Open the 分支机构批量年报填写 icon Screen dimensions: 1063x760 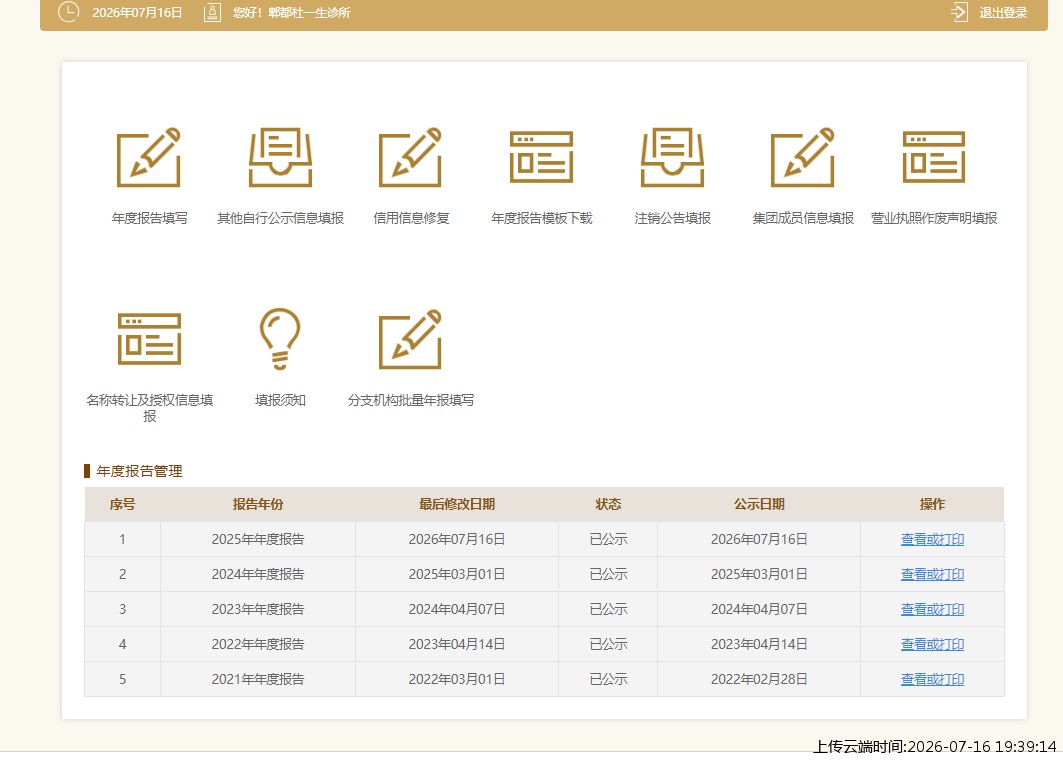[x=410, y=339]
